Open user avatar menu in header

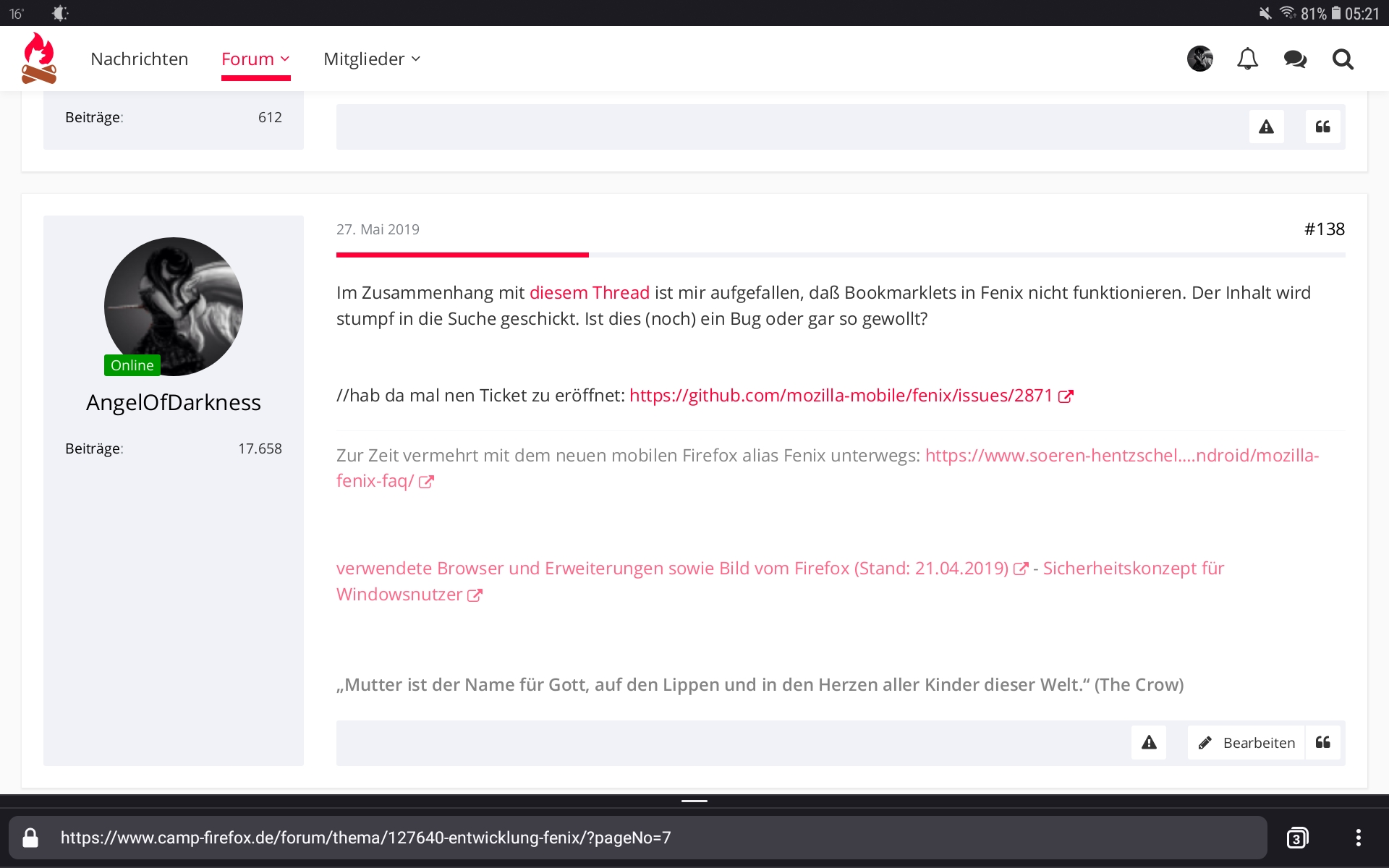point(1199,59)
